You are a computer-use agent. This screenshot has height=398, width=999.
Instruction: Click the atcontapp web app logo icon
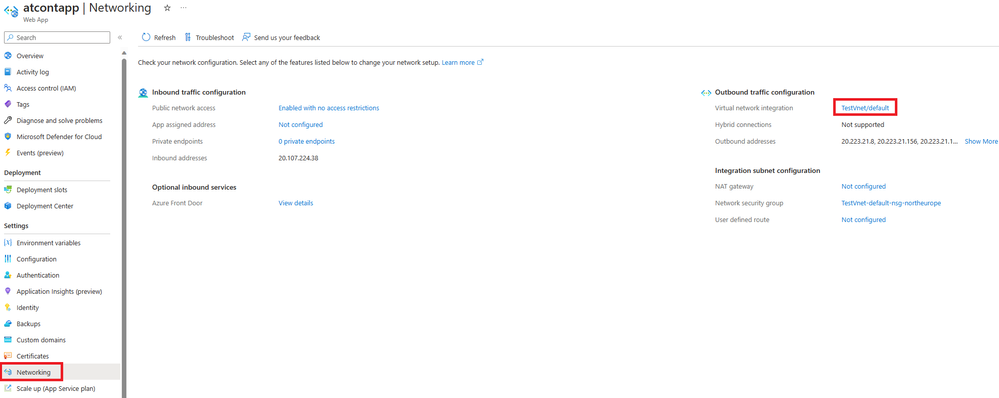pos(11,11)
